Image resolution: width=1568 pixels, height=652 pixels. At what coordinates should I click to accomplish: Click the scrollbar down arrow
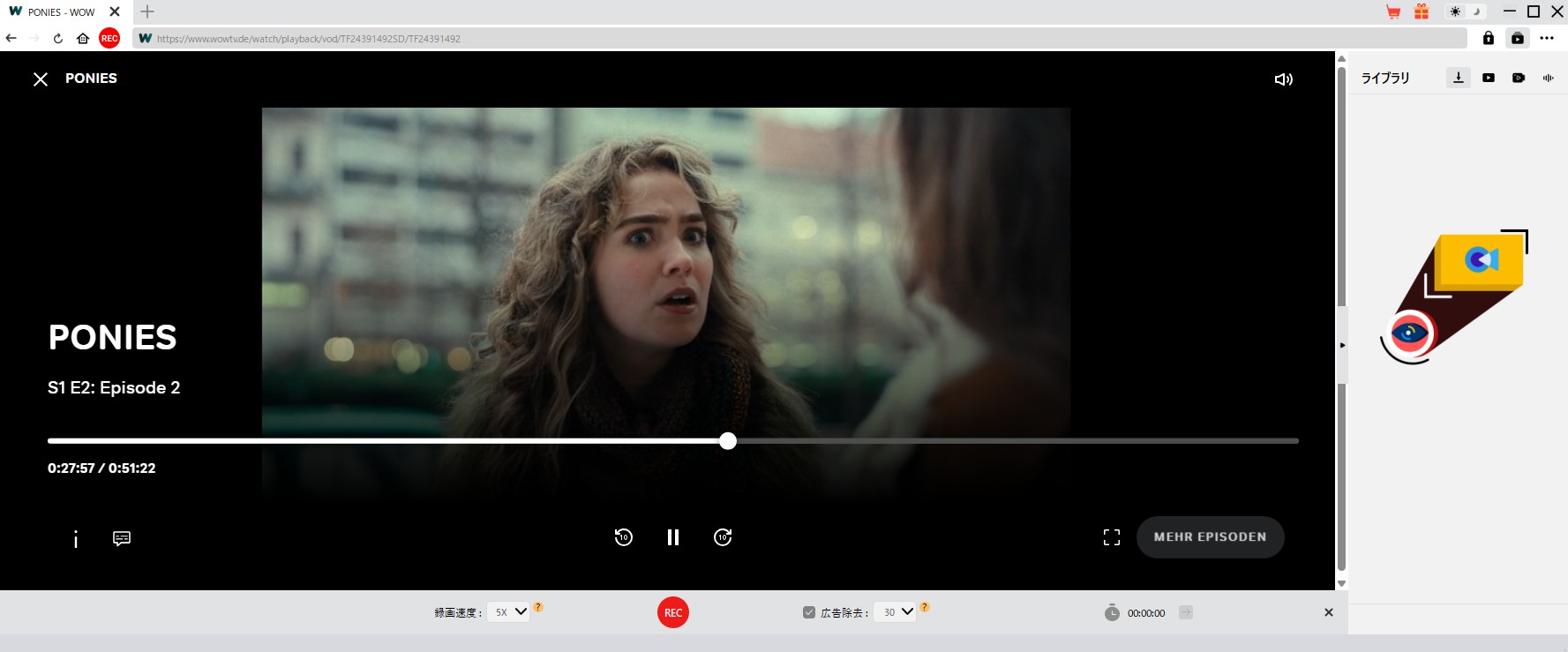click(1341, 583)
